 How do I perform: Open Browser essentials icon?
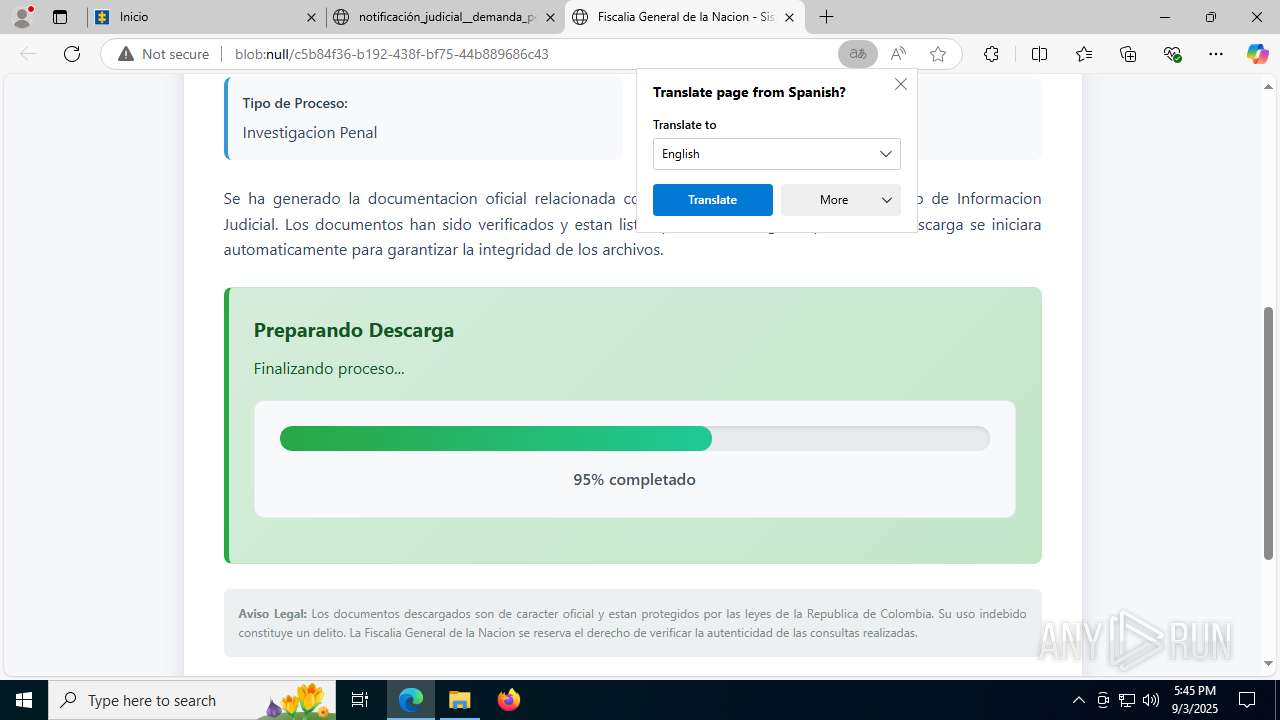tap(1172, 54)
